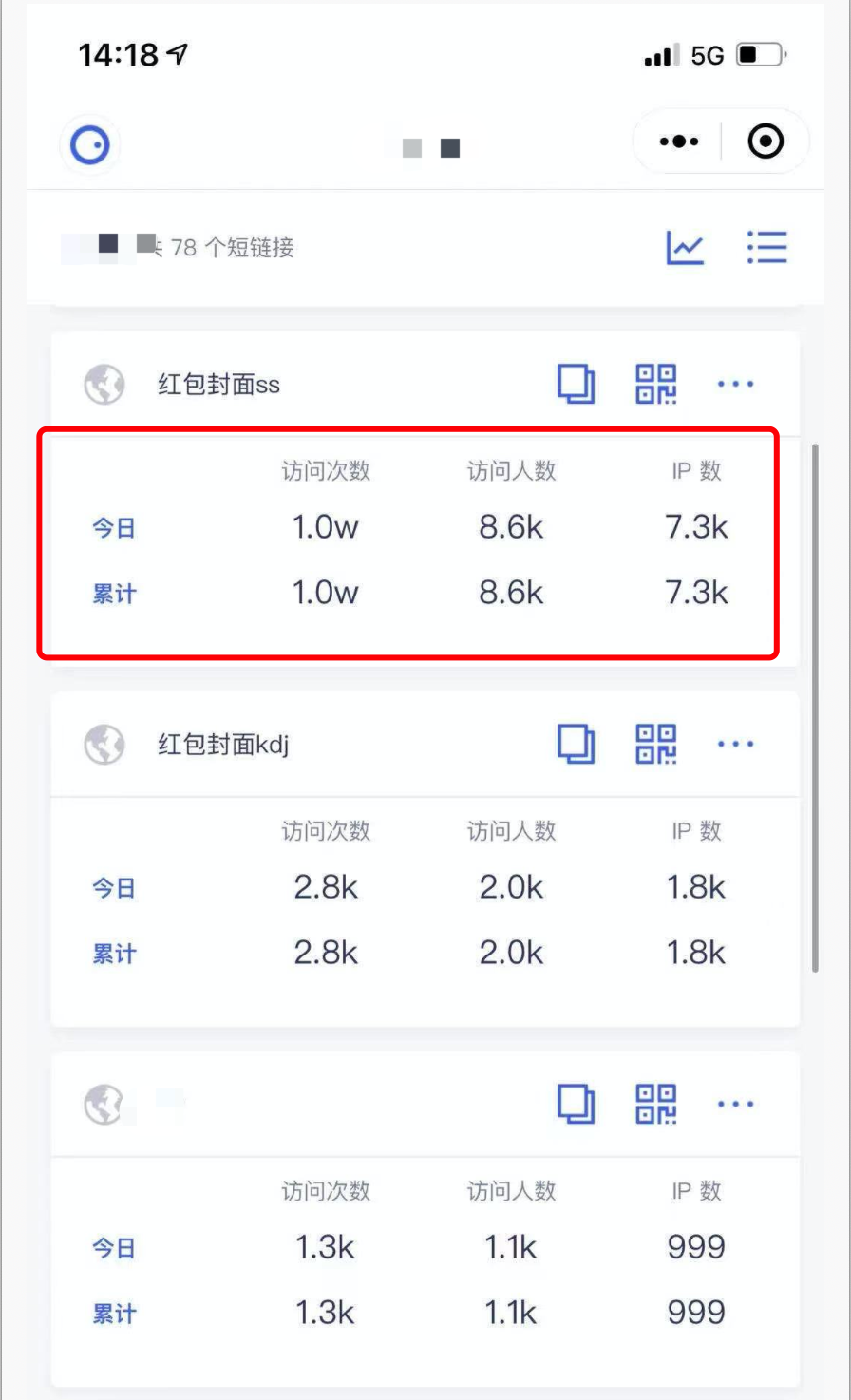Show QR code for 红包封面ss

click(656, 384)
